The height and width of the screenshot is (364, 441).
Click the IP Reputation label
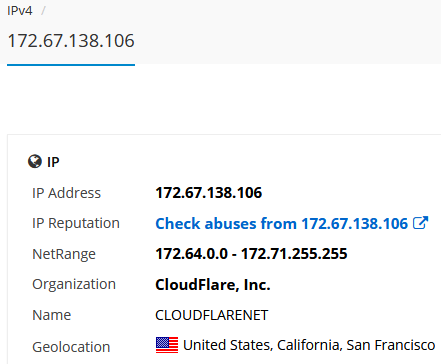tap(76, 223)
